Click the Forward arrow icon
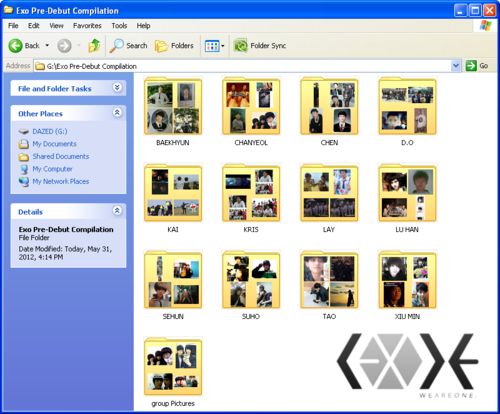This screenshot has width=500, height=414. tap(64, 46)
